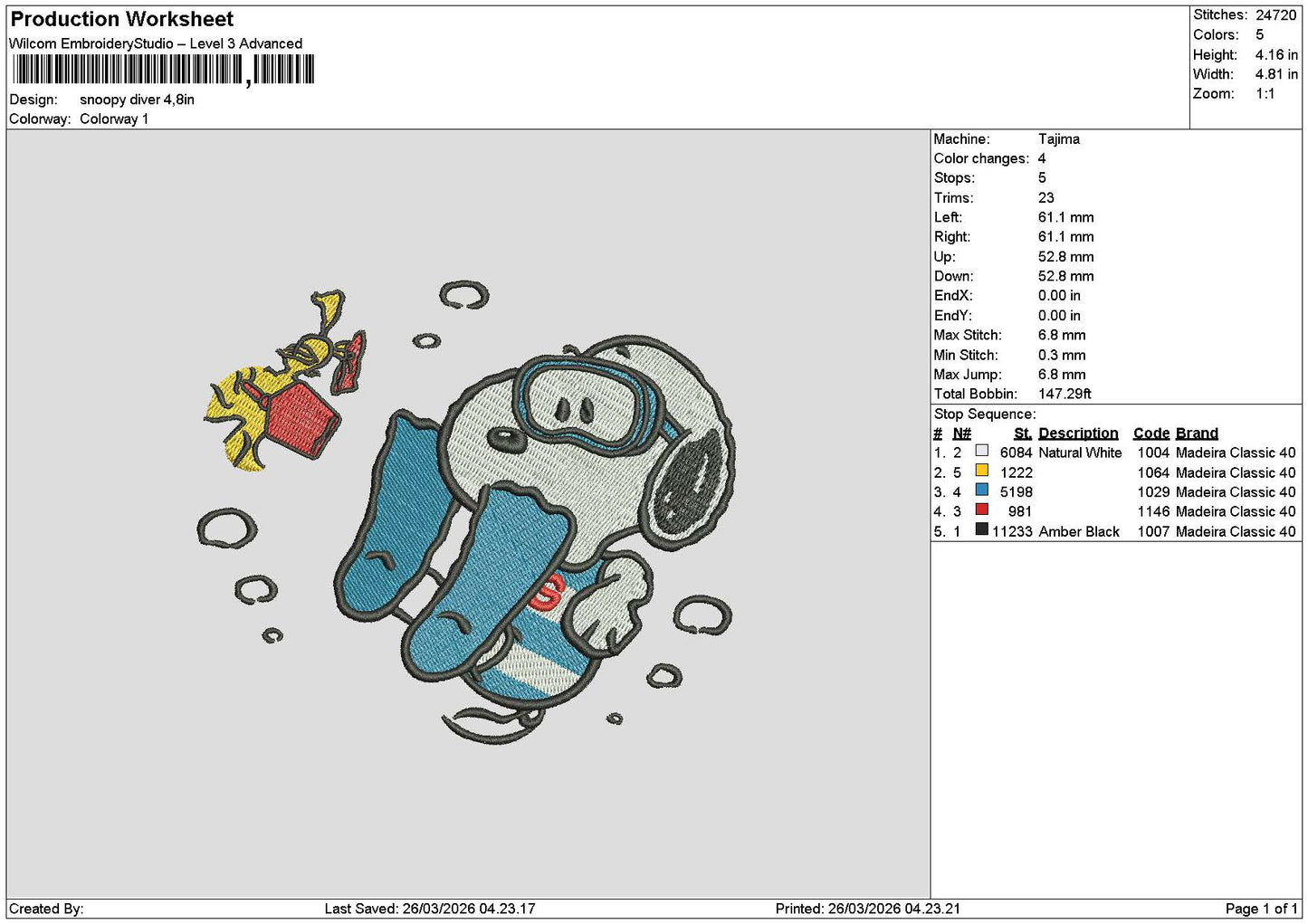Click the Stitches value 24720
This screenshot has height=924, width=1308.
1276,14
